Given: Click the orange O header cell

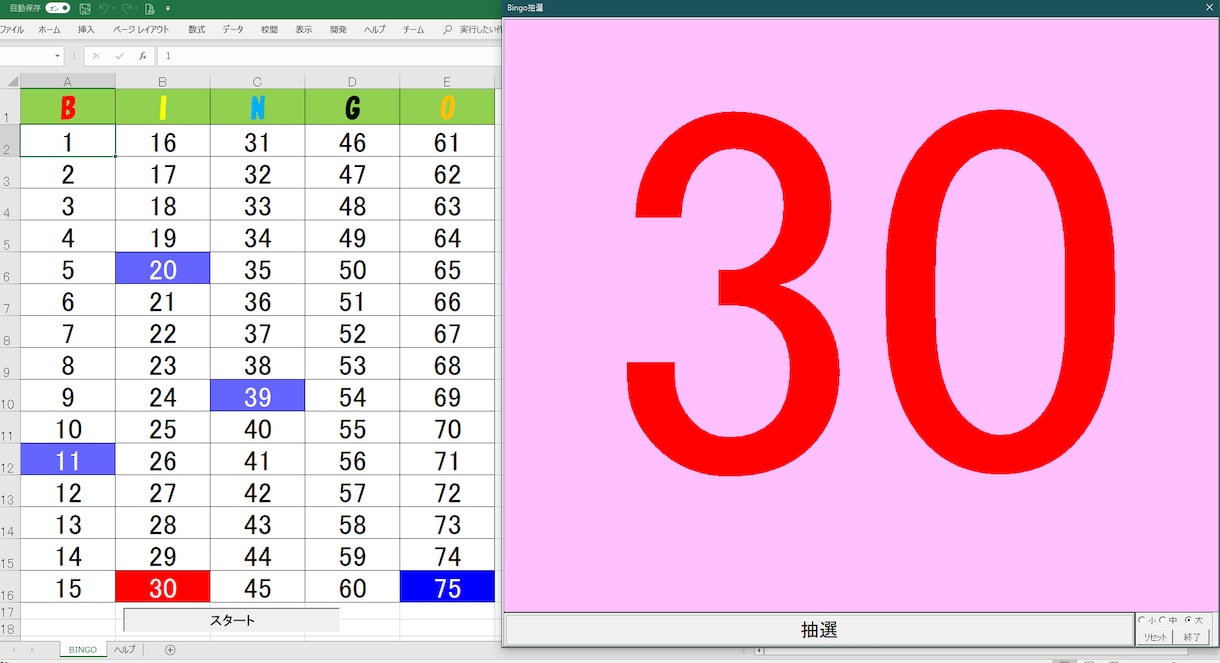Looking at the screenshot, I should pos(447,107).
